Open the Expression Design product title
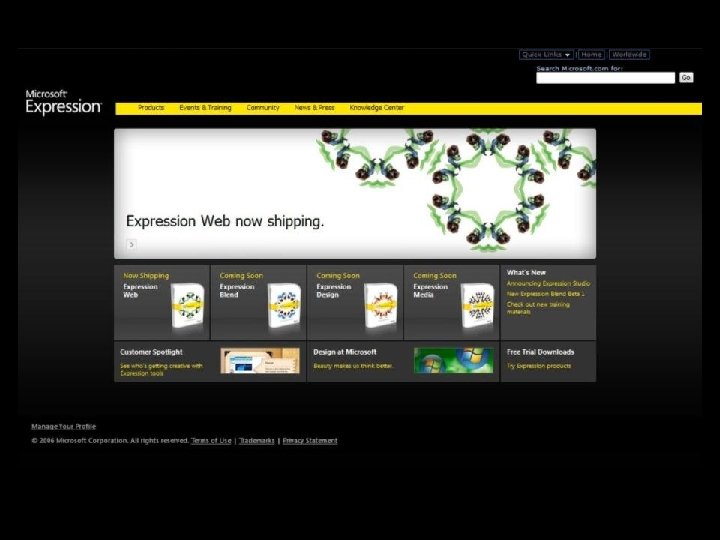This screenshot has width=720, height=540. [333, 291]
